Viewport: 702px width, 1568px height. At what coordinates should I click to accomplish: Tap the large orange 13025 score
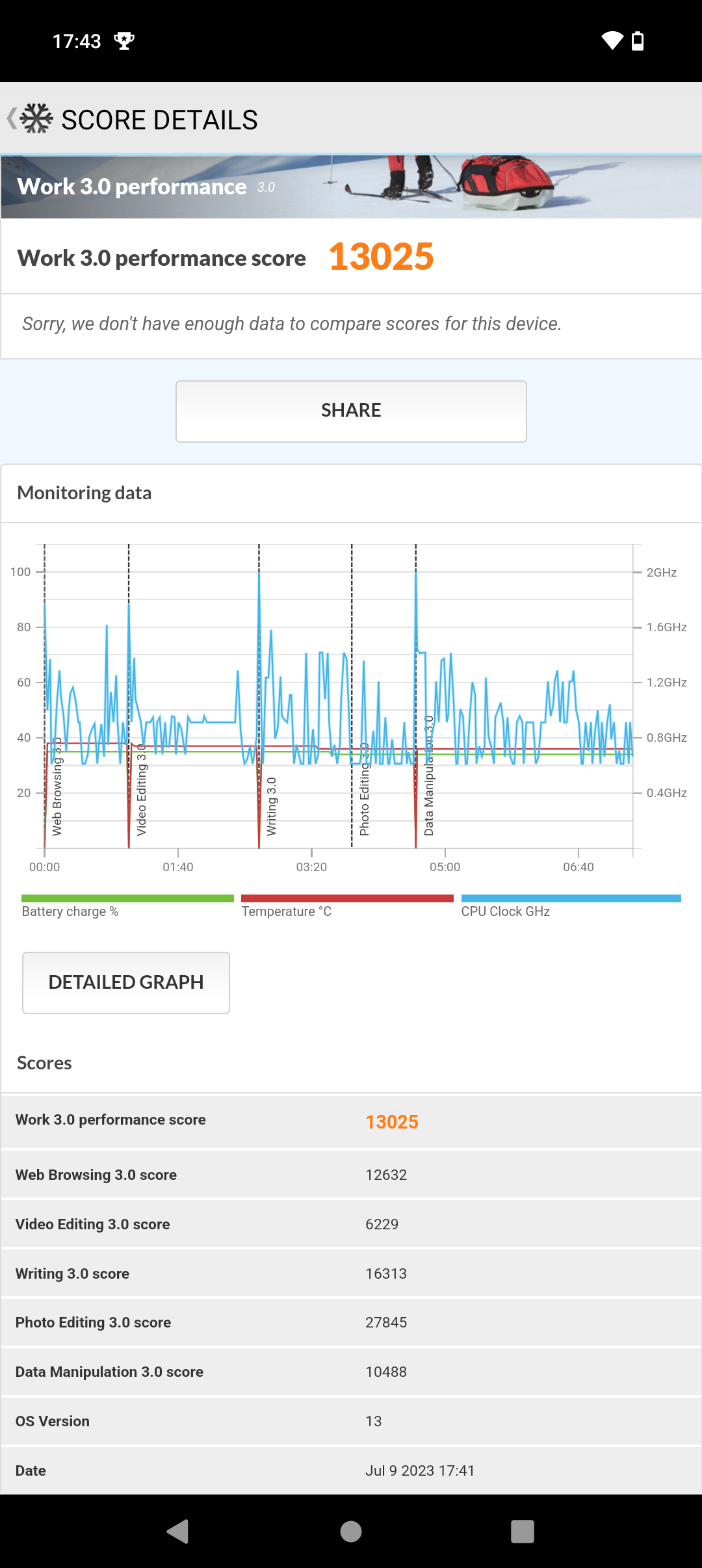click(381, 257)
